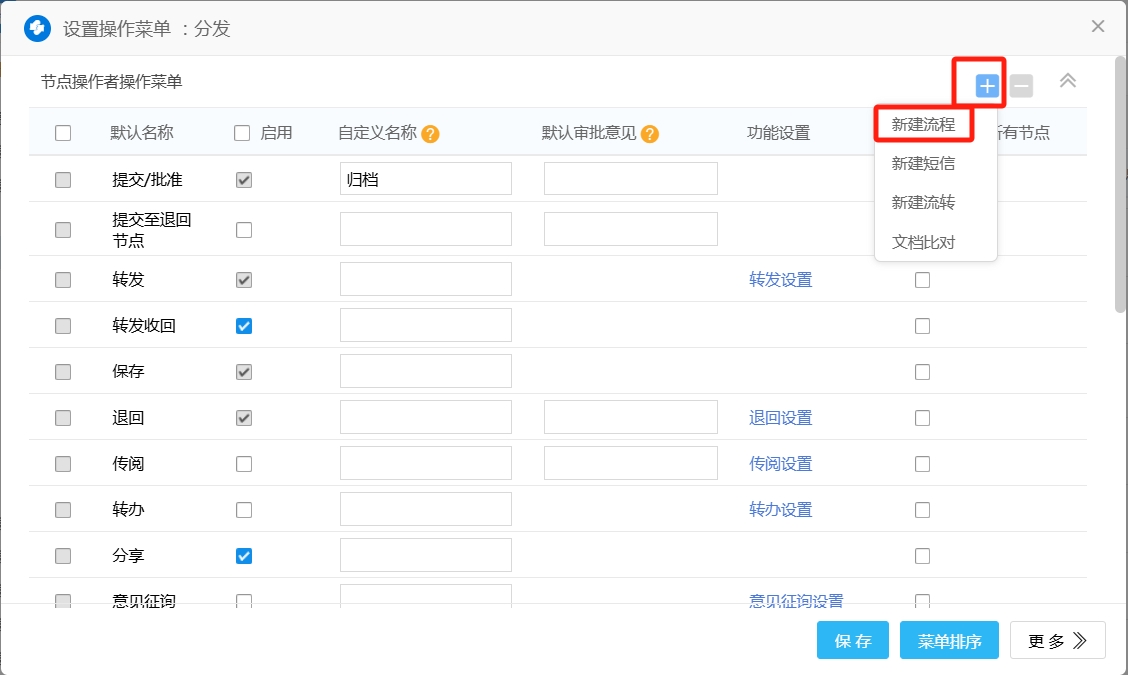The height and width of the screenshot is (675, 1128).
Task: Open the 退回设置 link
Action: point(780,418)
